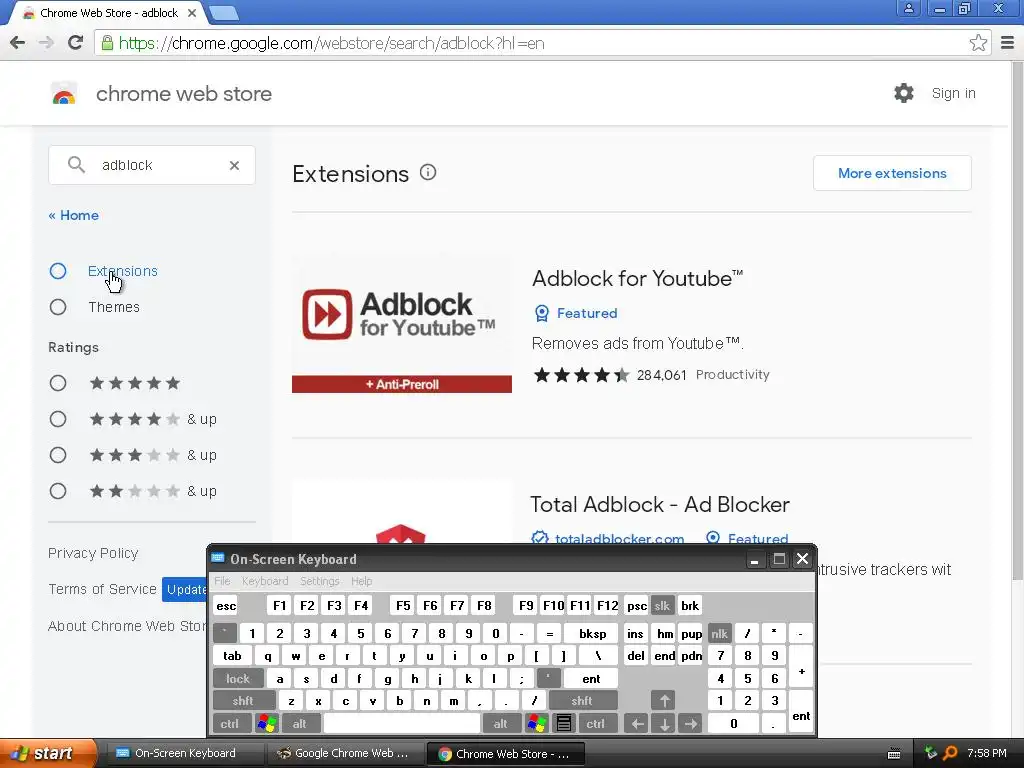Click the magnifier icon in the system tray
The width and height of the screenshot is (1024, 768).
950,753
